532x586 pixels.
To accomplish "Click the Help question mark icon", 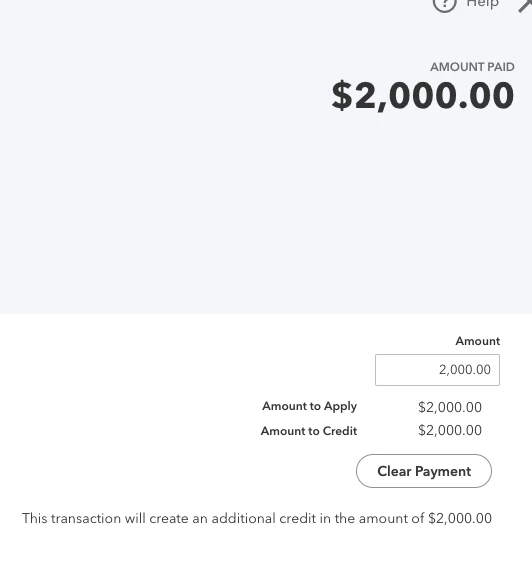I will point(444,4).
